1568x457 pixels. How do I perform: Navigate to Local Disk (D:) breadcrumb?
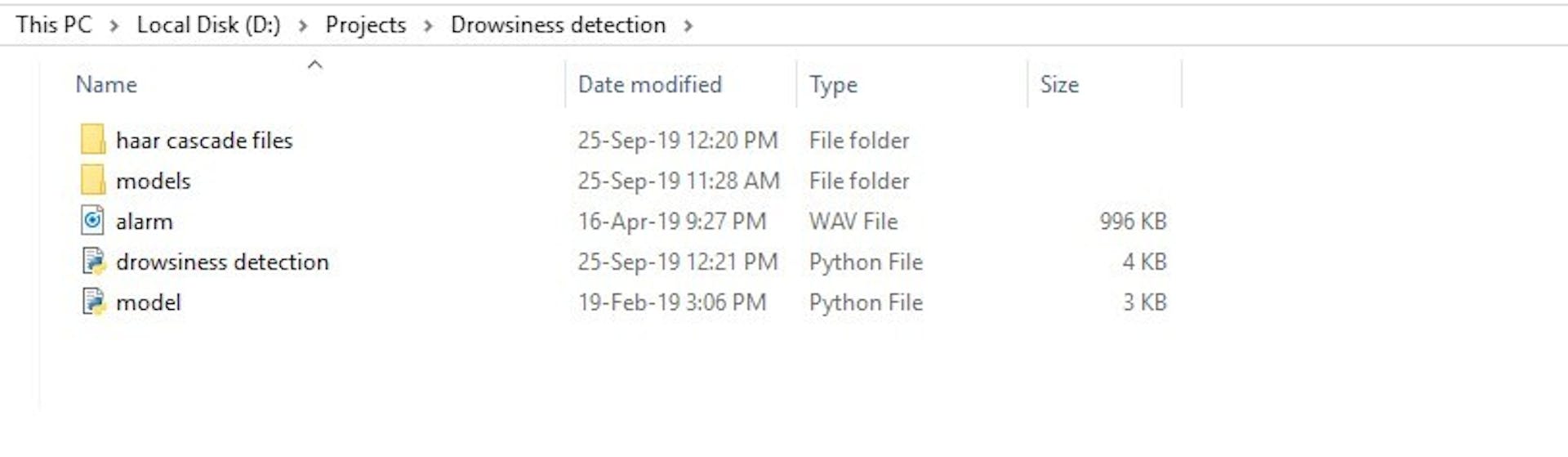[208, 25]
